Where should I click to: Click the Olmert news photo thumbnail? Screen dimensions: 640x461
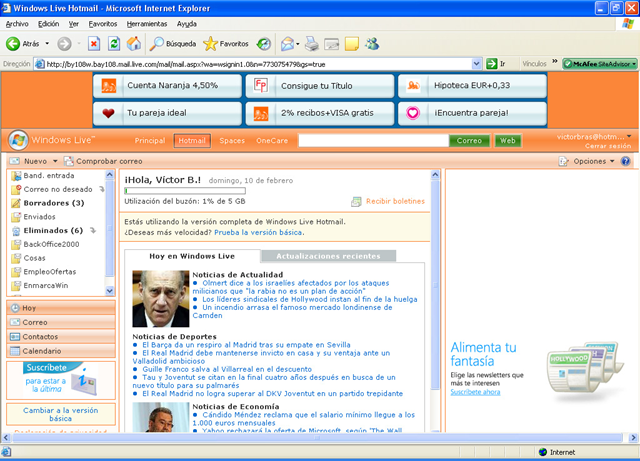pos(161,298)
